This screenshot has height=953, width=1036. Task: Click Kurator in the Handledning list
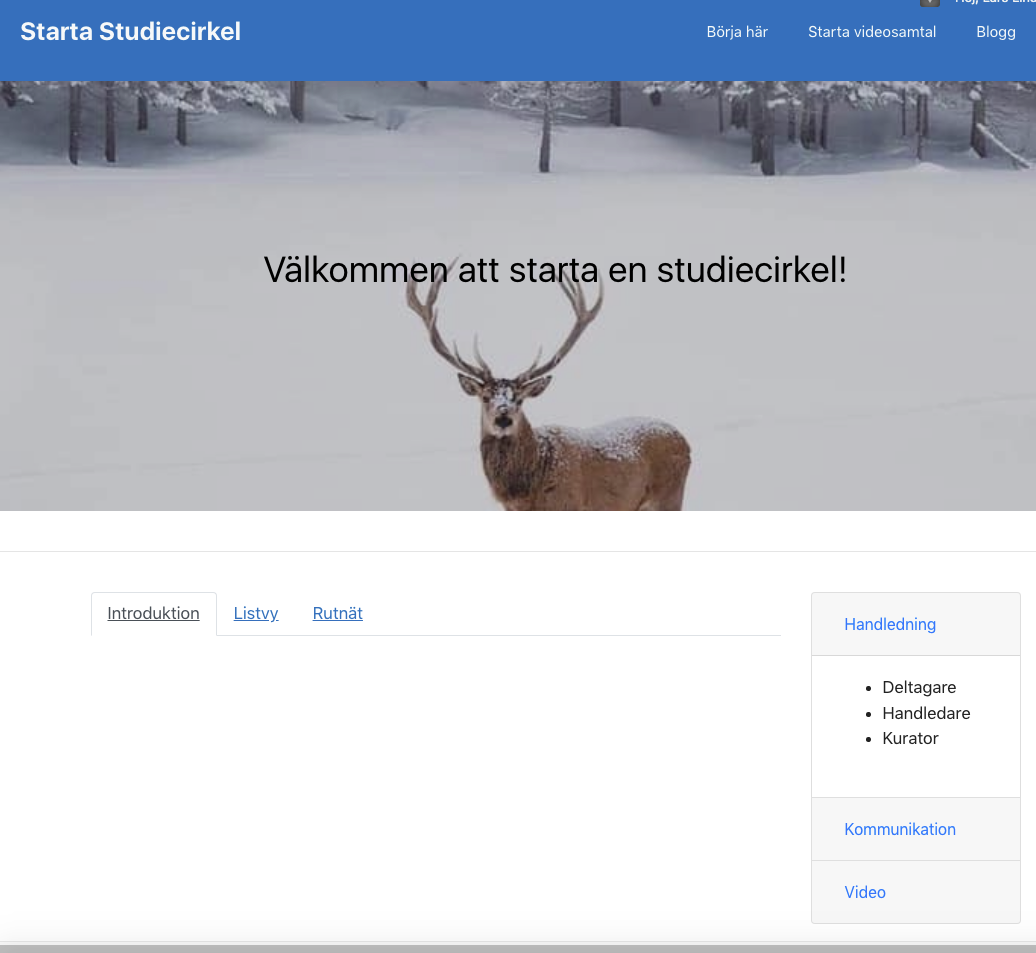[910, 738]
